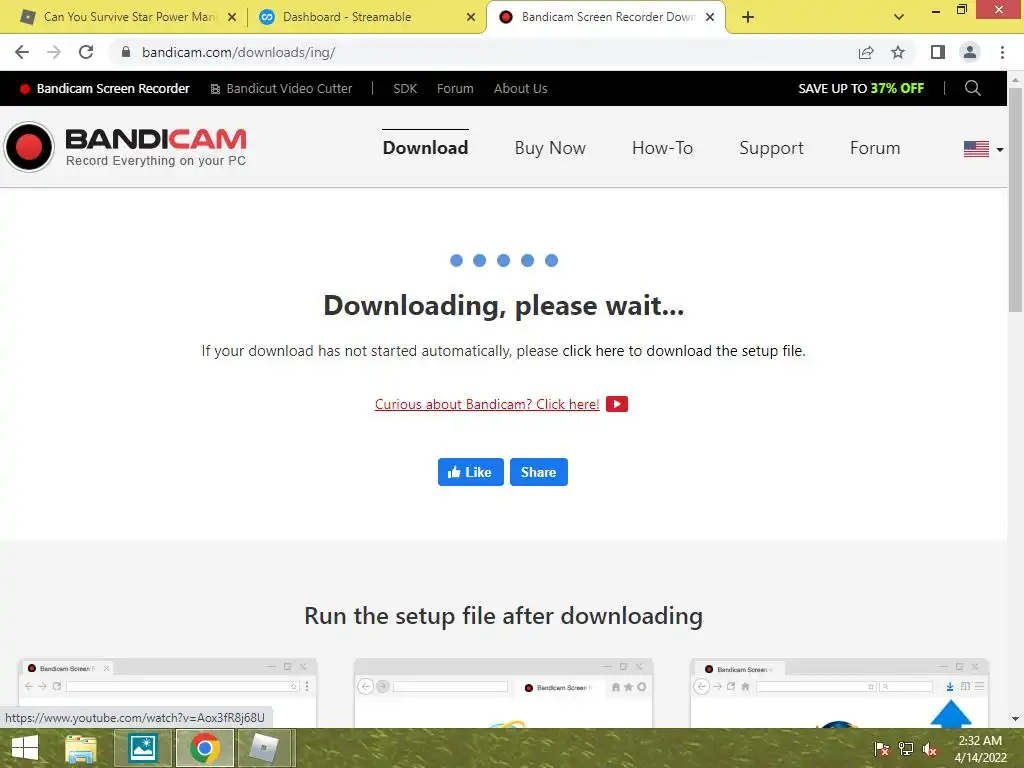The height and width of the screenshot is (768, 1024).
Task: Reload the Bandicam page
Action: (x=86, y=52)
